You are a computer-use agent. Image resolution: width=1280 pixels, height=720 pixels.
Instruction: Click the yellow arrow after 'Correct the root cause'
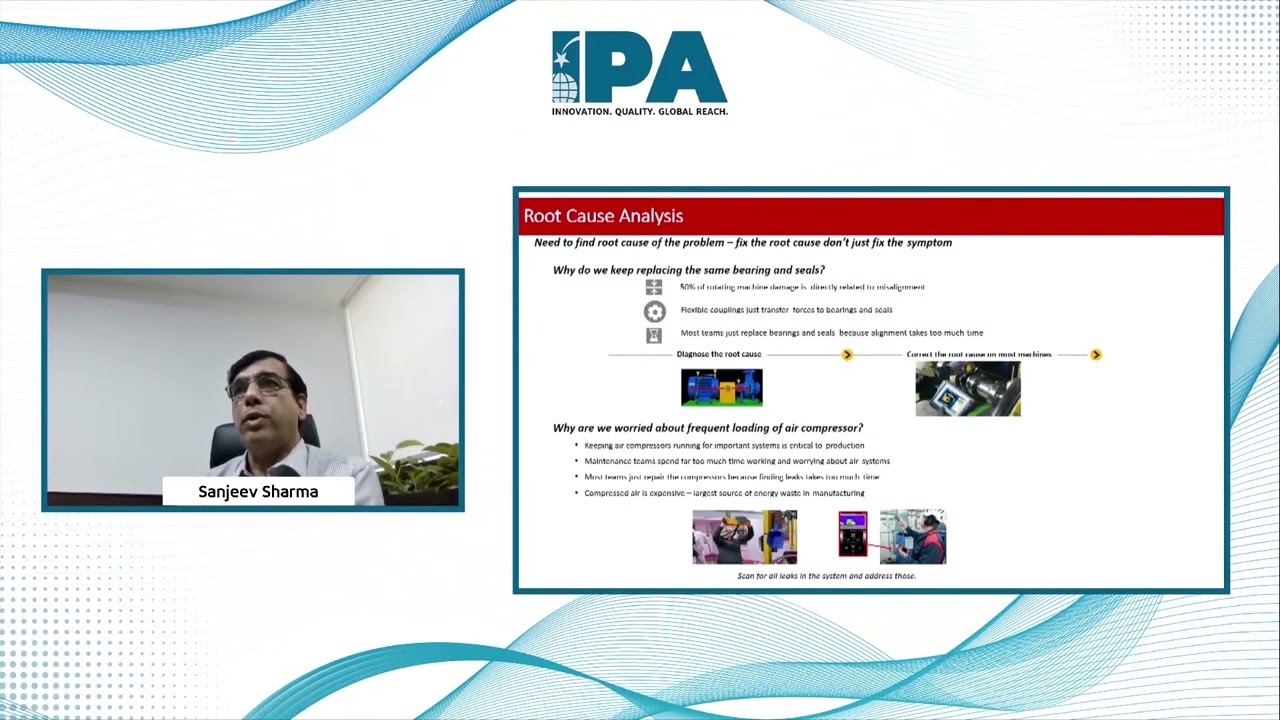(1096, 355)
